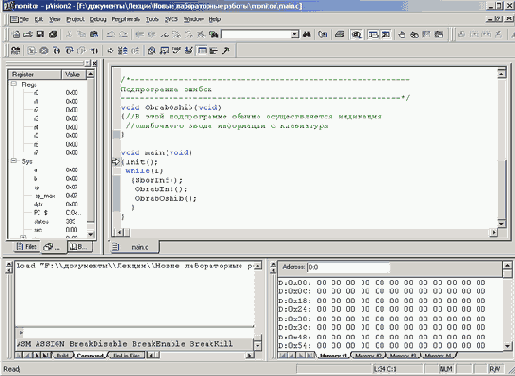Click the Performance Analyzer toolbar icon
515x376 pixels.
[x=213, y=50]
